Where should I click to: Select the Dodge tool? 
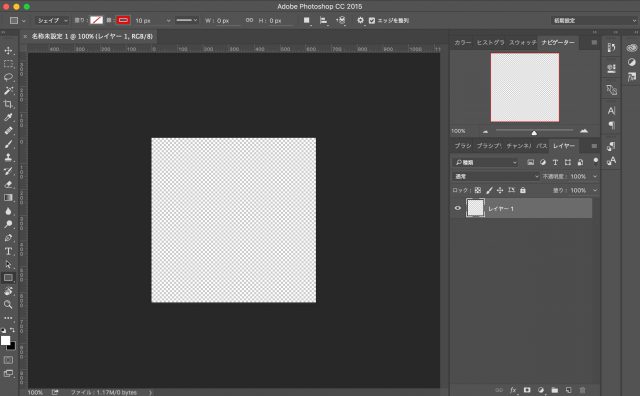(x=8, y=224)
